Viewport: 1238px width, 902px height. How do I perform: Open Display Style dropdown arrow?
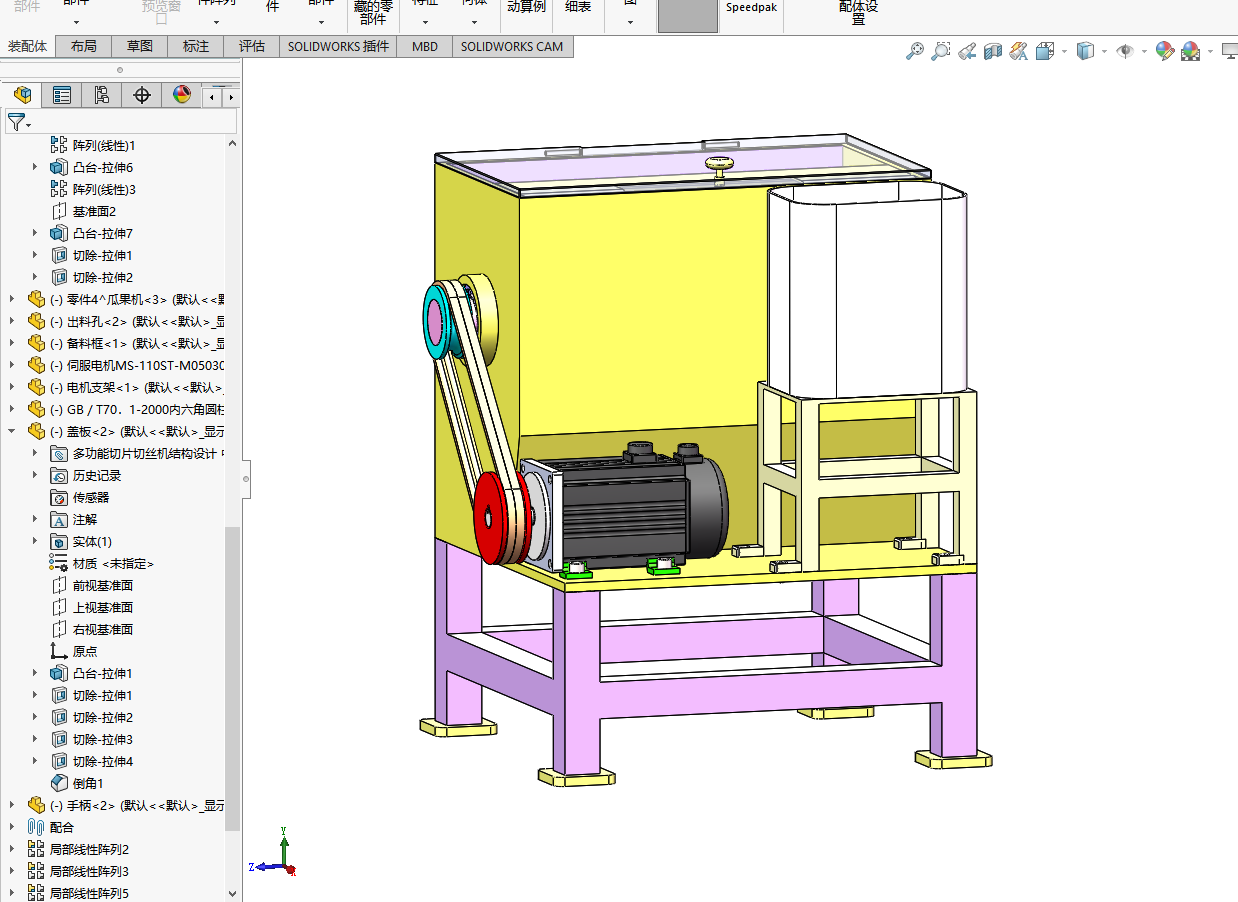(1104, 51)
